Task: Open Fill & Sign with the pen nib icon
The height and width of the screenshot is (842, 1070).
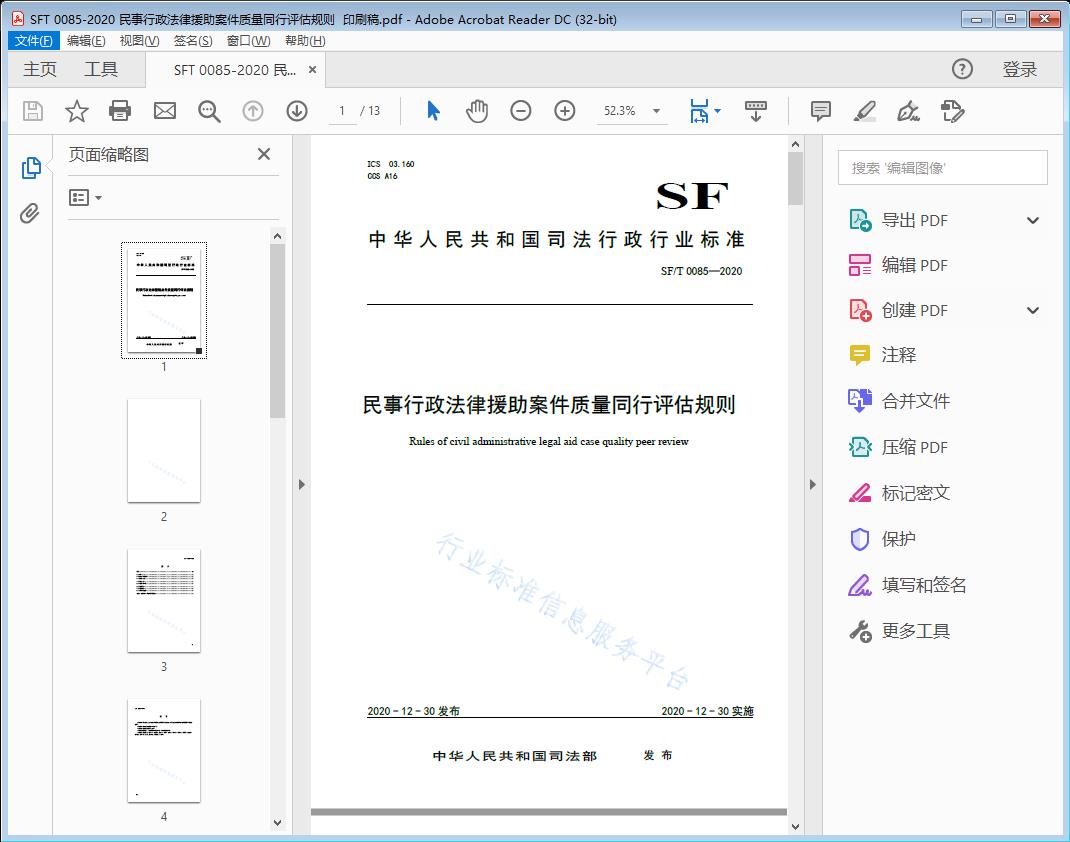Action: pyautogui.click(x=908, y=111)
